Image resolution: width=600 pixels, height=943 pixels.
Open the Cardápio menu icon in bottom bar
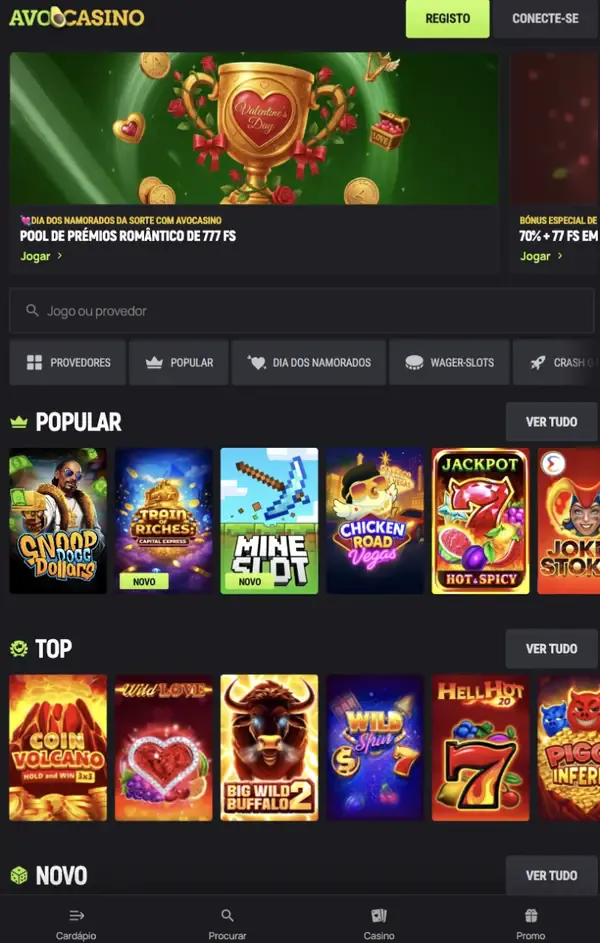[x=76, y=915]
